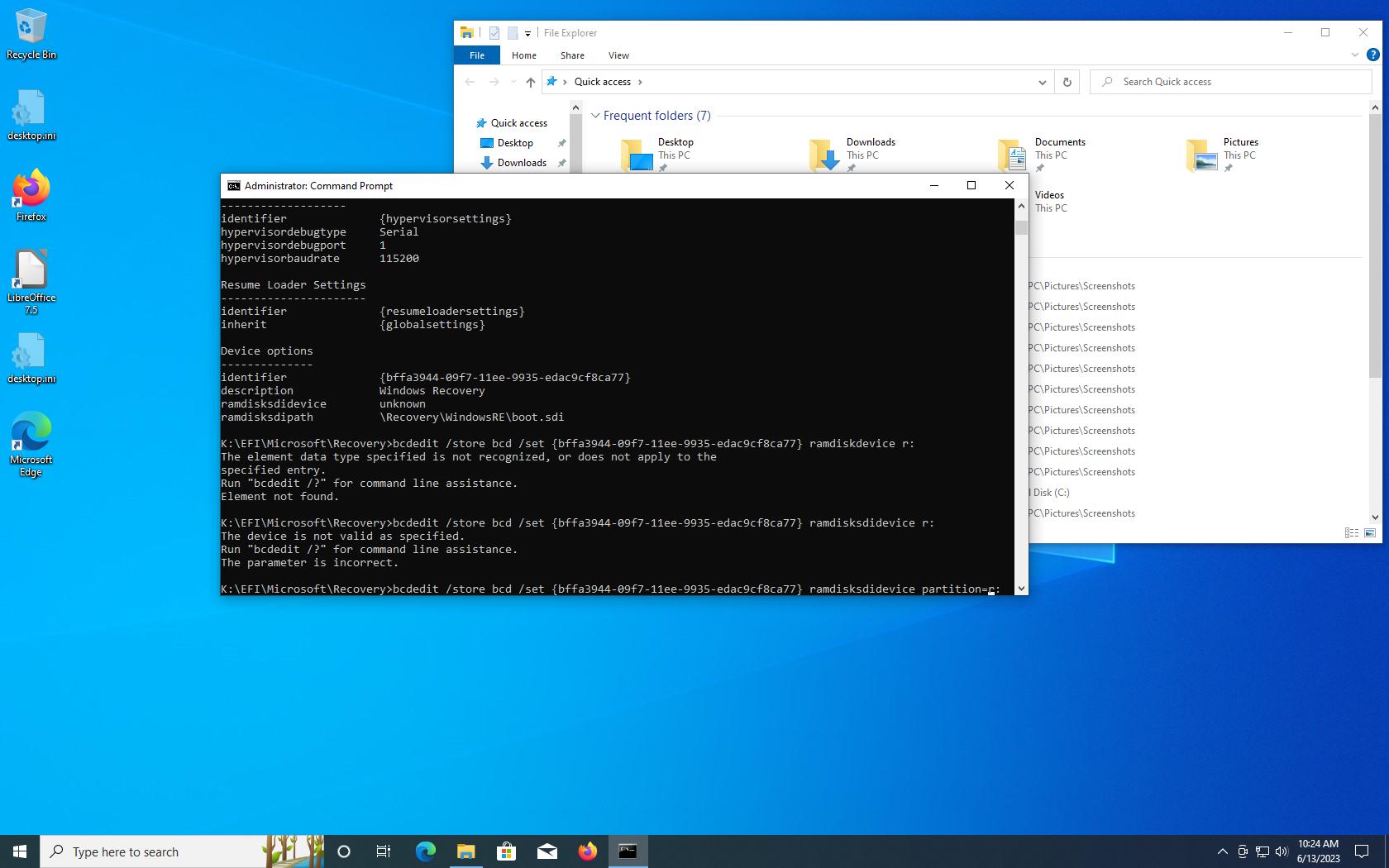Go up one folder level
Image resolution: width=1389 pixels, height=868 pixels.
coord(531,82)
